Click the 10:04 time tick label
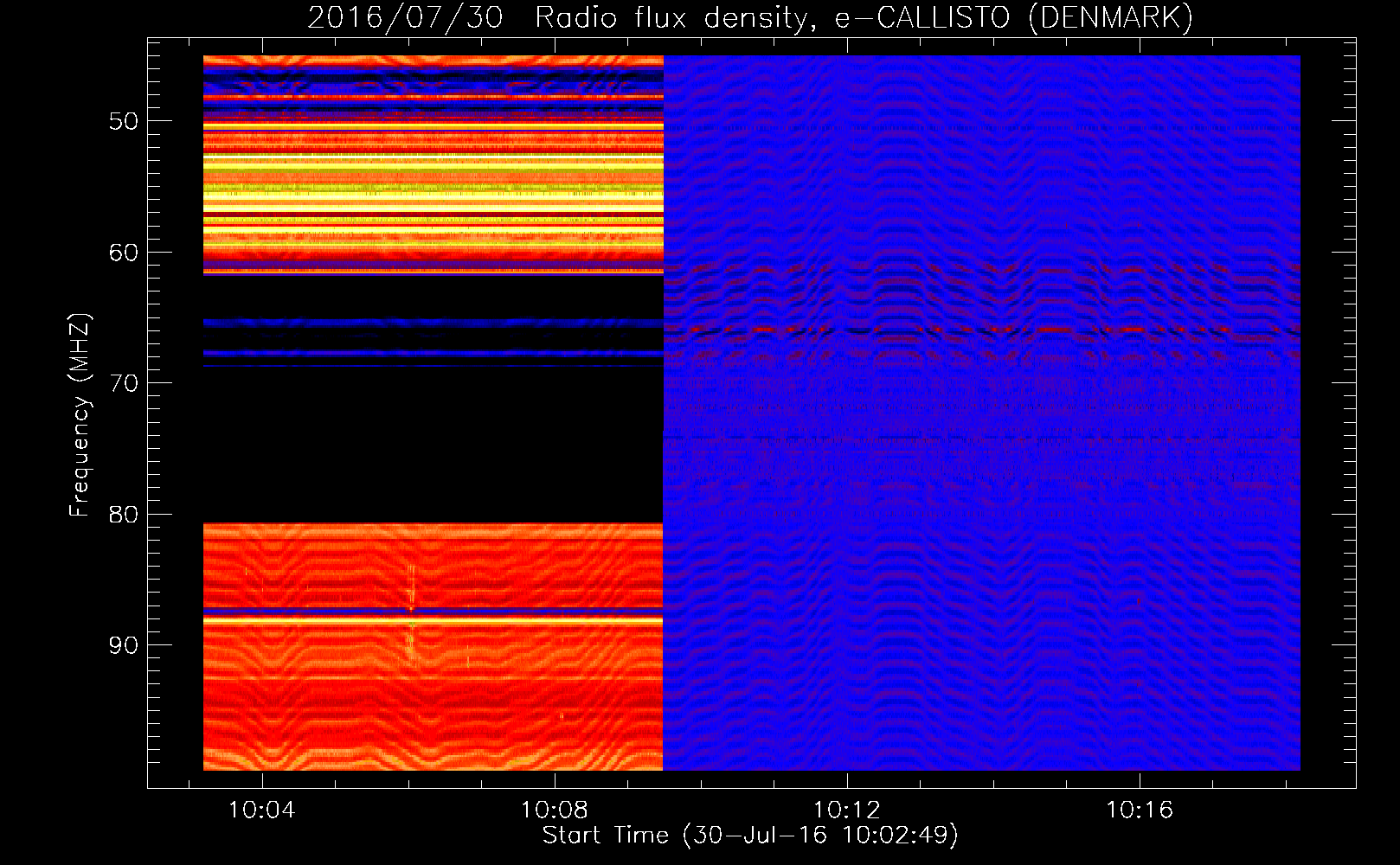The width and height of the screenshot is (1400, 865). pos(261,810)
